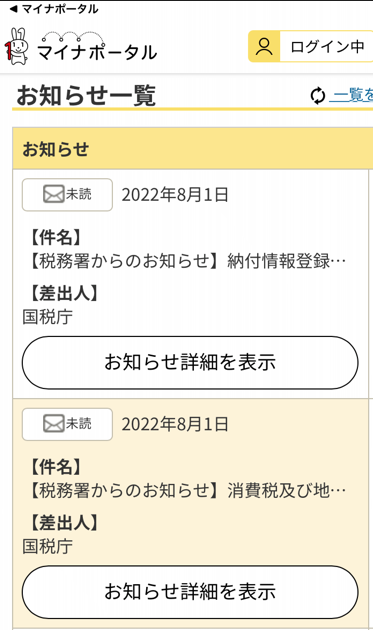Click the お知らせ section header bar
Image resolution: width=373 pixels, height=630 pixels.
point(193,149)
